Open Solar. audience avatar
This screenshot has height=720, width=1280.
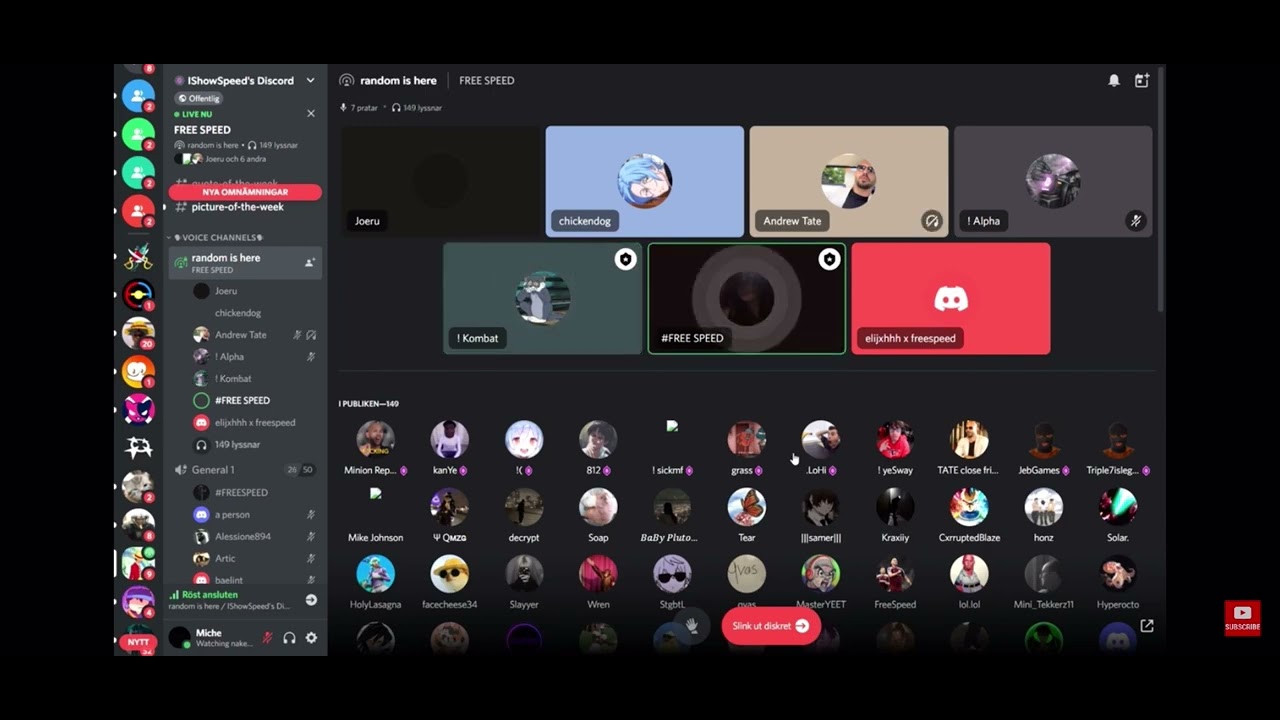click(x=1117, y=507)
